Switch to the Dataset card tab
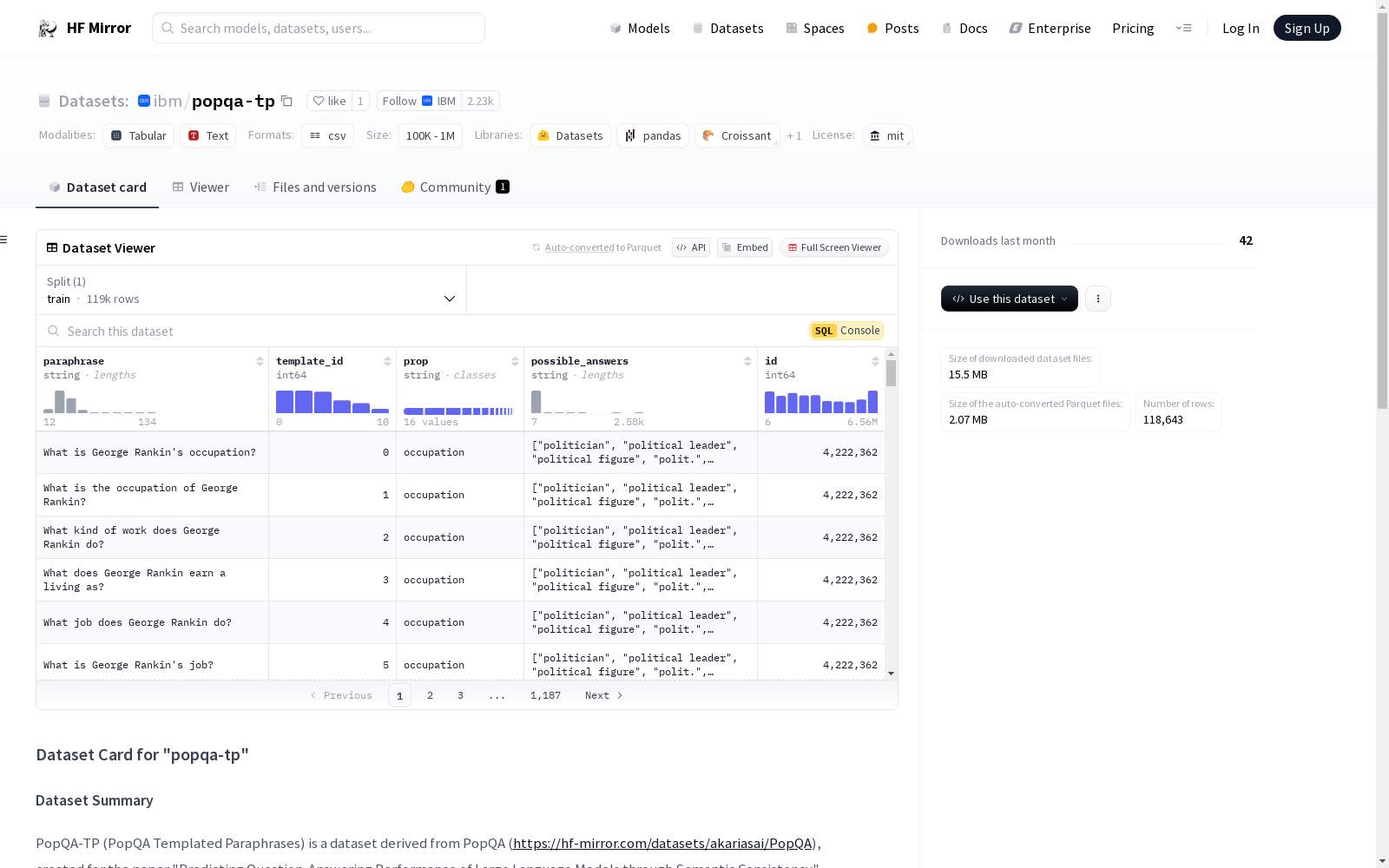The width and height of the screenshot is (1389, 868). 97,187
